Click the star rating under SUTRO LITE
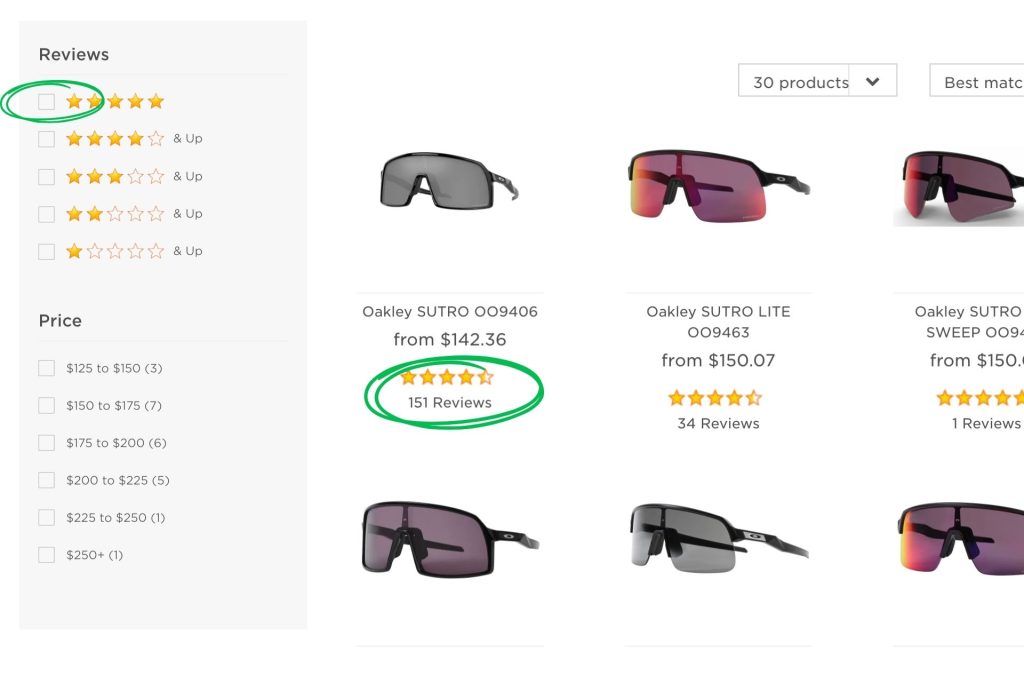 pos(715,397)
